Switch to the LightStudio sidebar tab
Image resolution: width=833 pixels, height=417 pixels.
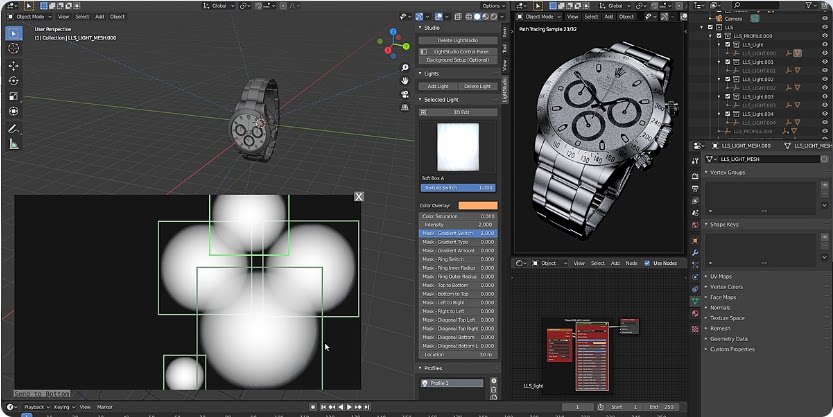tap(505, 89)
